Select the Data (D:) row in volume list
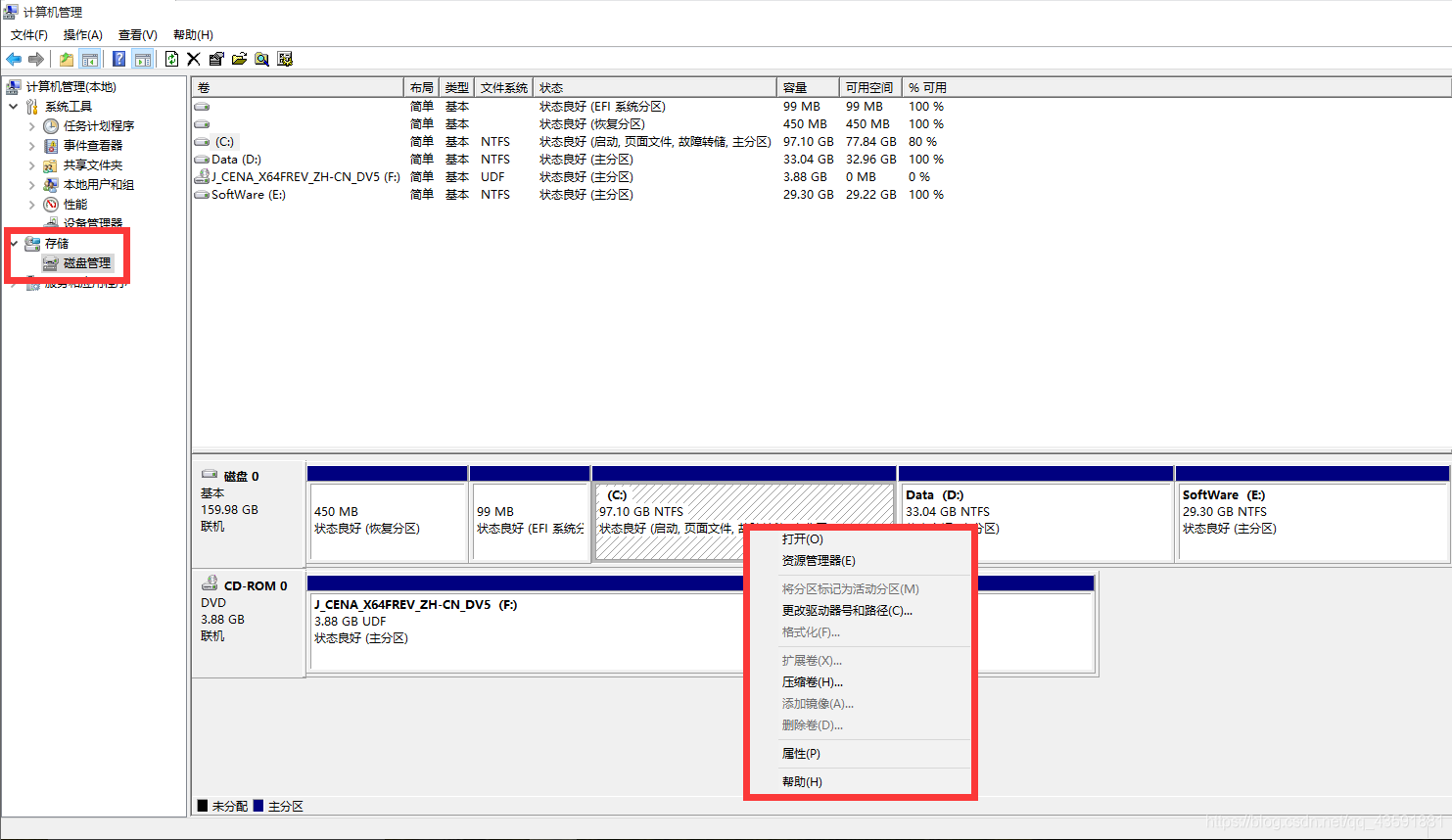Image resolution: width=1452 pixels, height=840 pixels. [568, 160]
